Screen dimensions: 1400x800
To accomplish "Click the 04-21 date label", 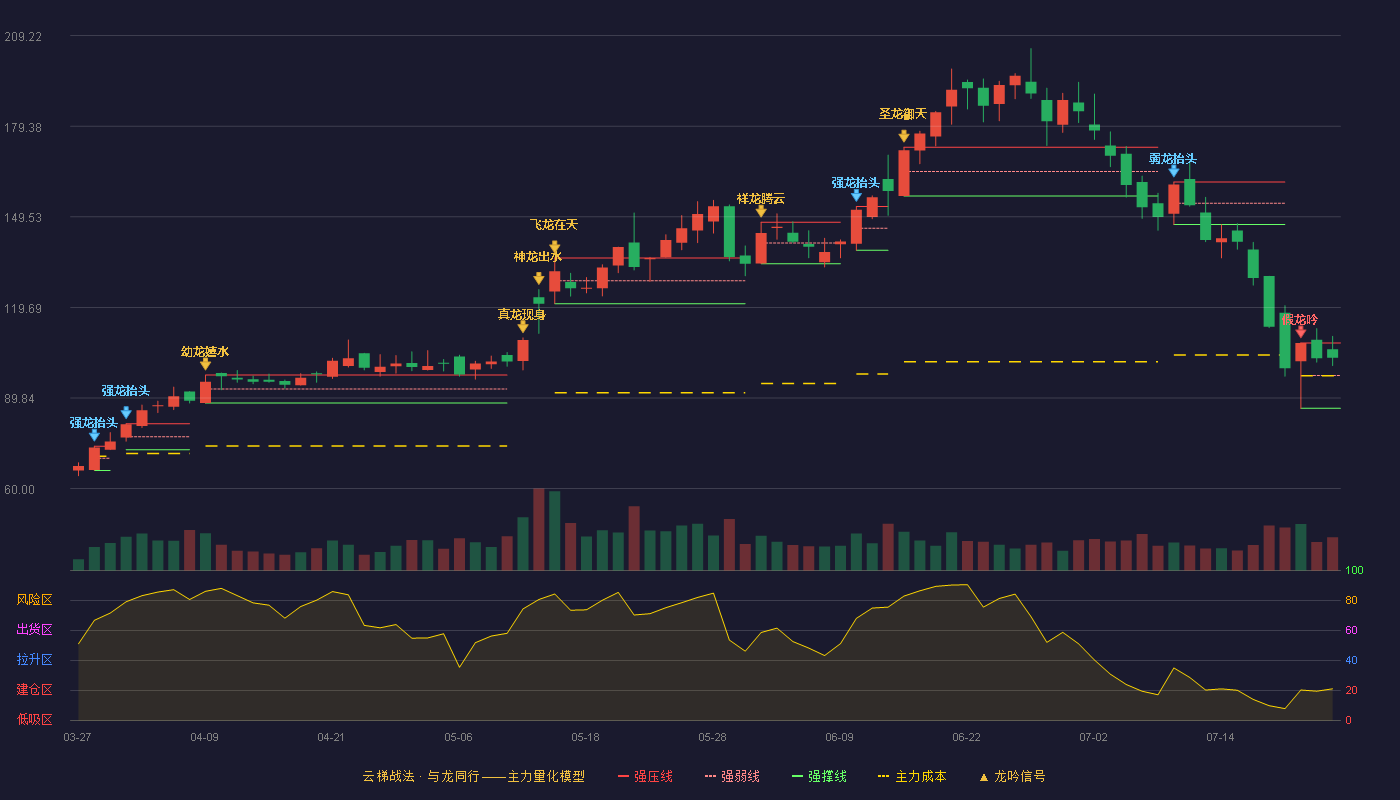I will click(x=331, y=737).
